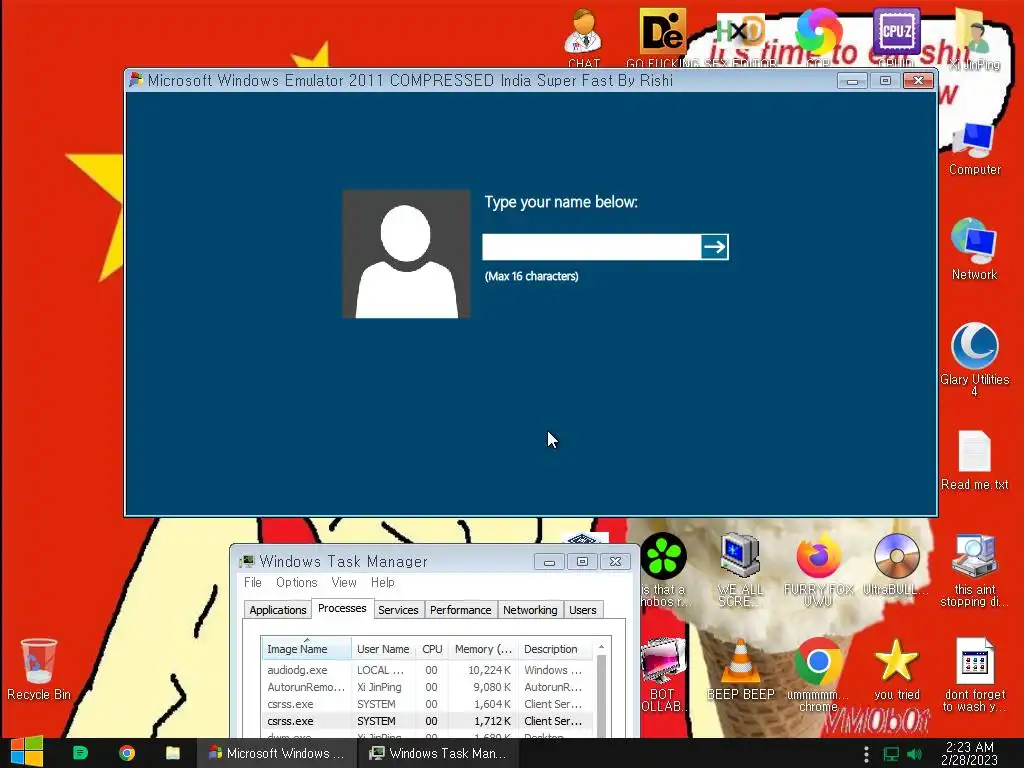Image resolution: width=1024 pixels, height=768 pixels.
Task: Switch to Windows Task Manager taskbar button
Action: (439, 753)
